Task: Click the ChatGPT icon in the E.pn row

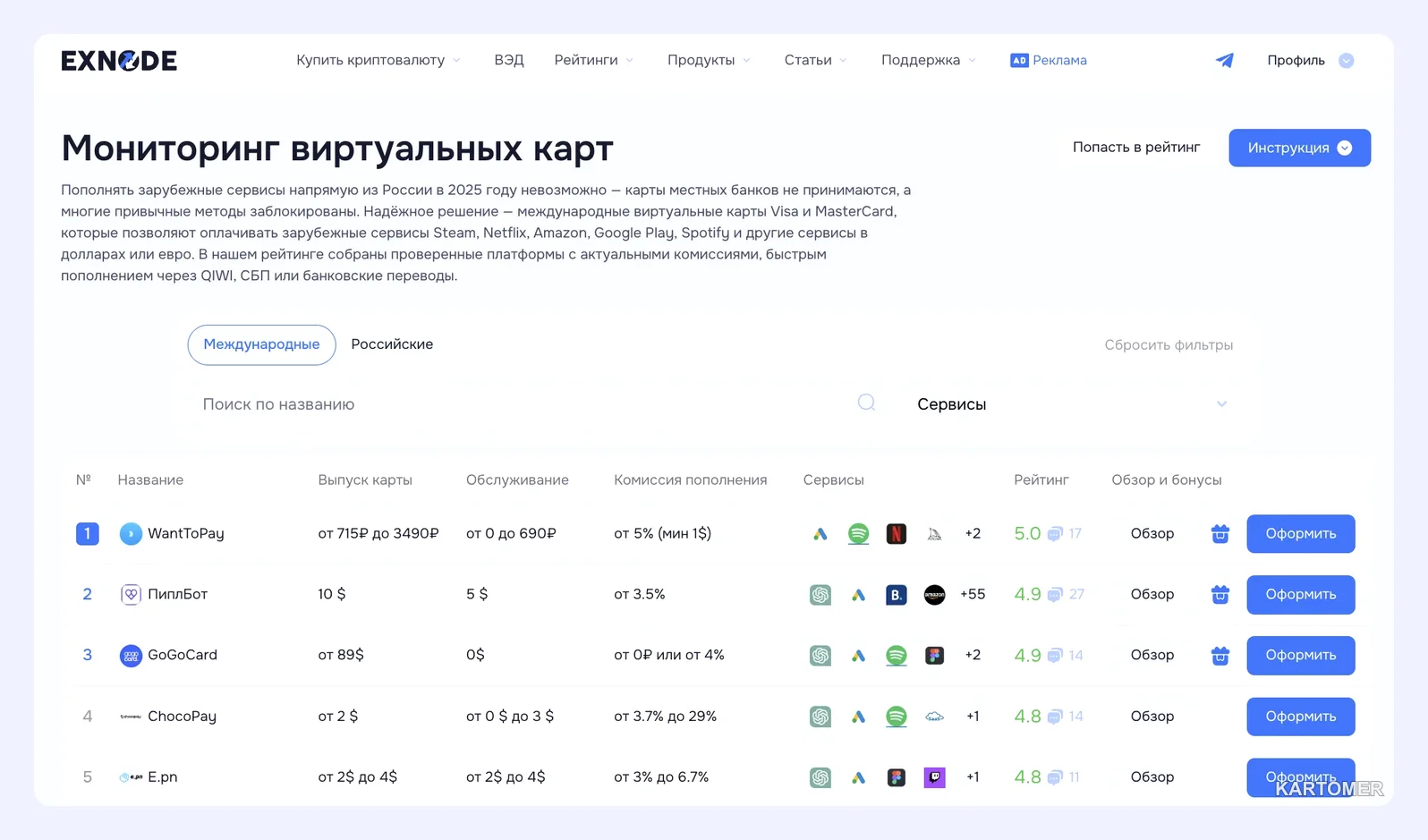Action: pos(820,777)
